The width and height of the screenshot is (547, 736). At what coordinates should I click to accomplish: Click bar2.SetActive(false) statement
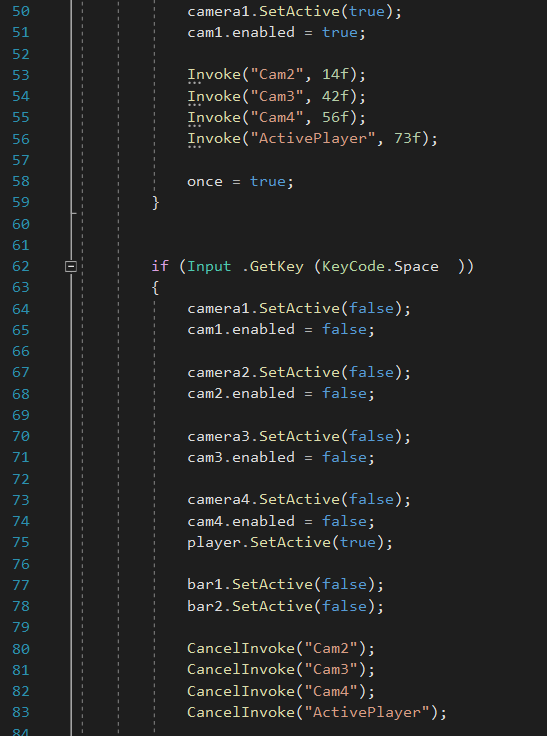pyautogui.click(x=285, y=606)
